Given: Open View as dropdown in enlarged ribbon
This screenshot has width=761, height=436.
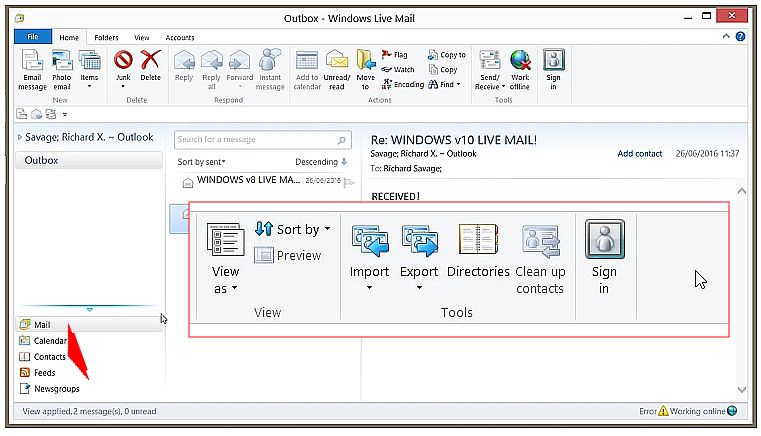Looking at the screenshot, I should click(225, 258).
